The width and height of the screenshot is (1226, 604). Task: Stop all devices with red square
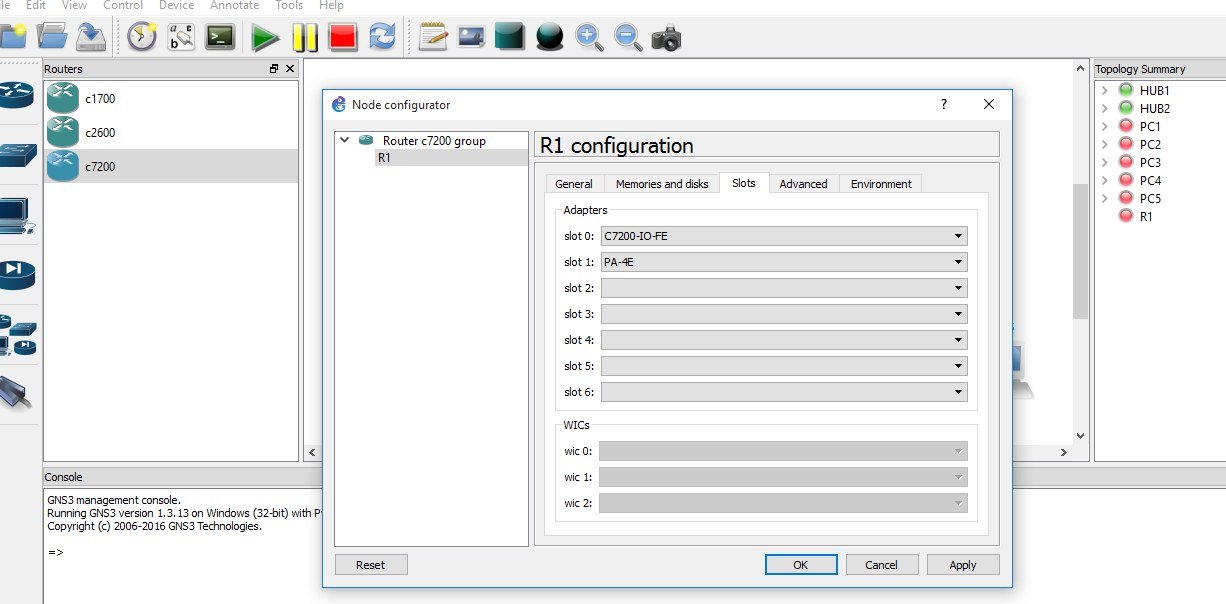tap(343, 38)
